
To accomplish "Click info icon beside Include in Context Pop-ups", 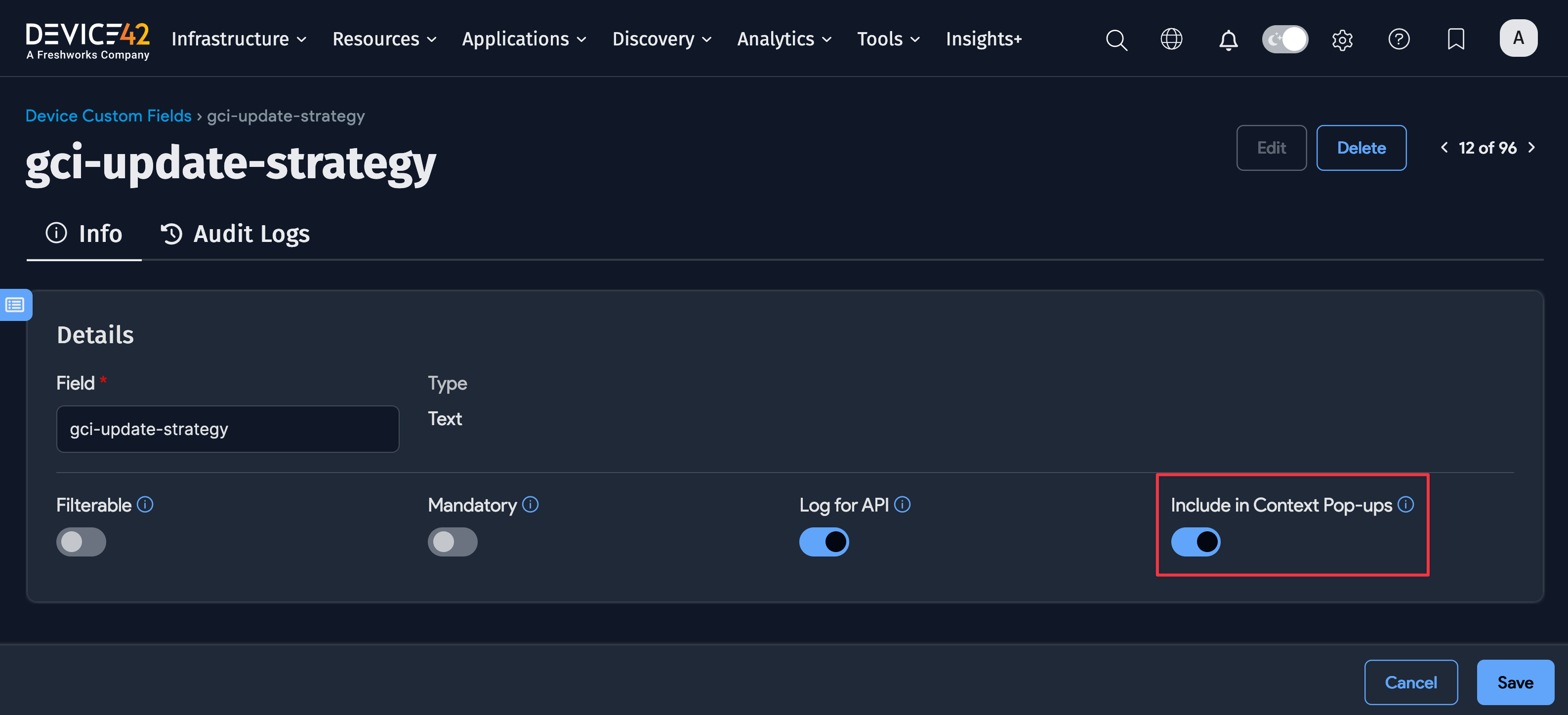I will pos(1405,505).
